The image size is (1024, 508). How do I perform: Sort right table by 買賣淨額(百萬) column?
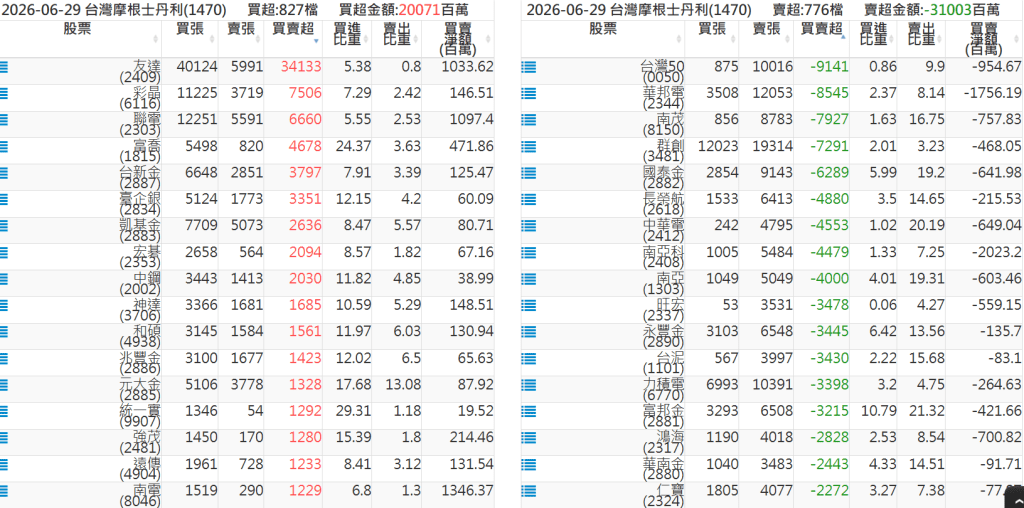985,39
